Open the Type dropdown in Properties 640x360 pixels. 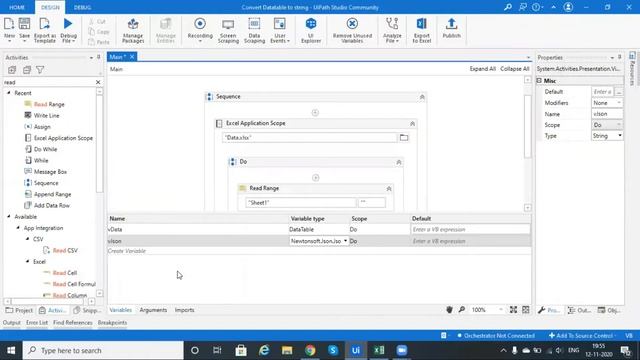(x=620, y=136)
